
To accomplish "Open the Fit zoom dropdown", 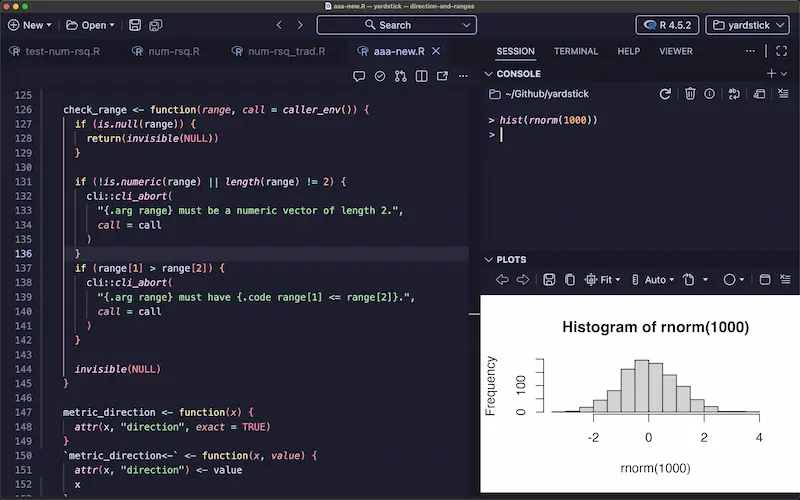I will 602,280.
